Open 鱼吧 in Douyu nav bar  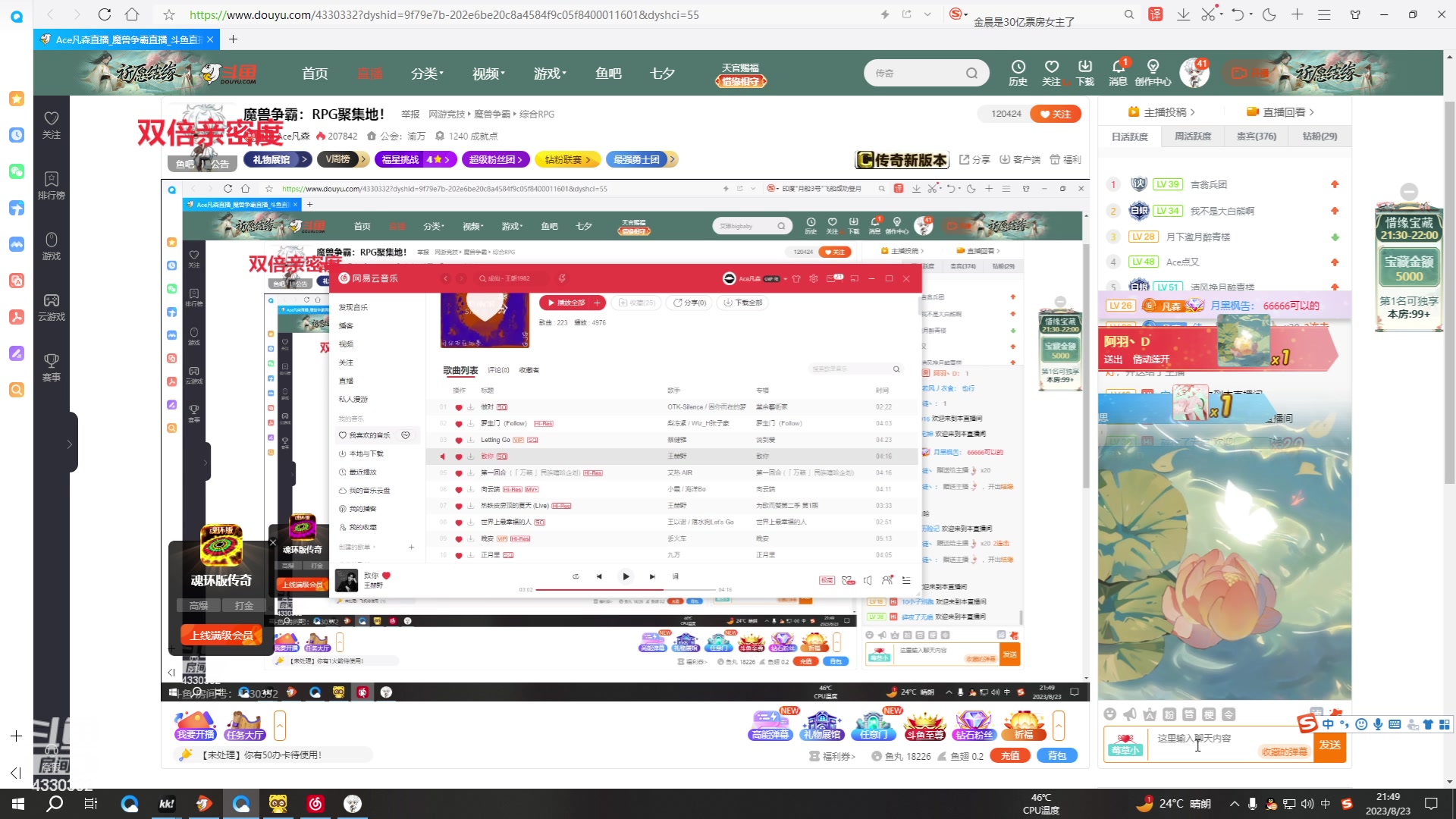pos(608,73)
